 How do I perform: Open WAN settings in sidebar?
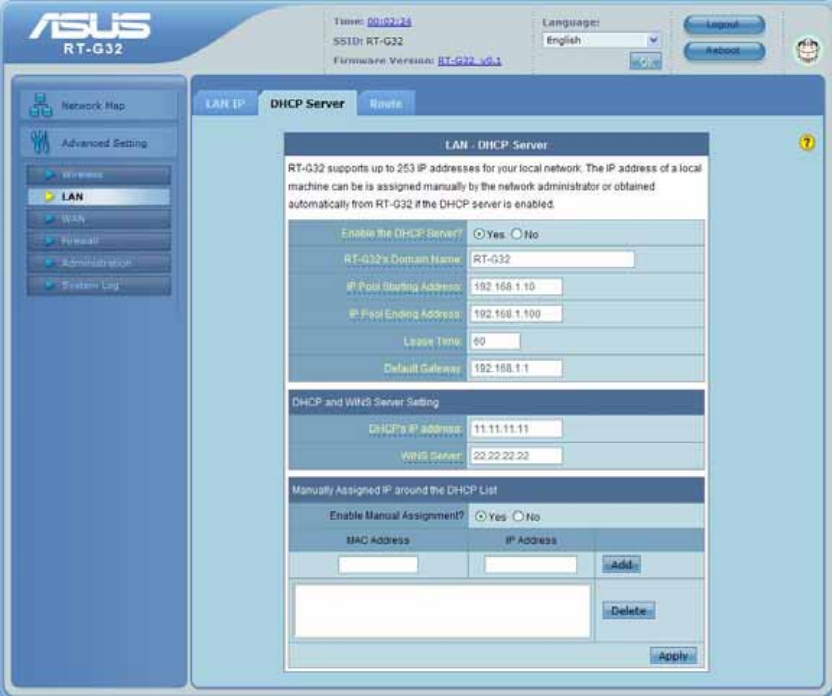click(99, 219)
